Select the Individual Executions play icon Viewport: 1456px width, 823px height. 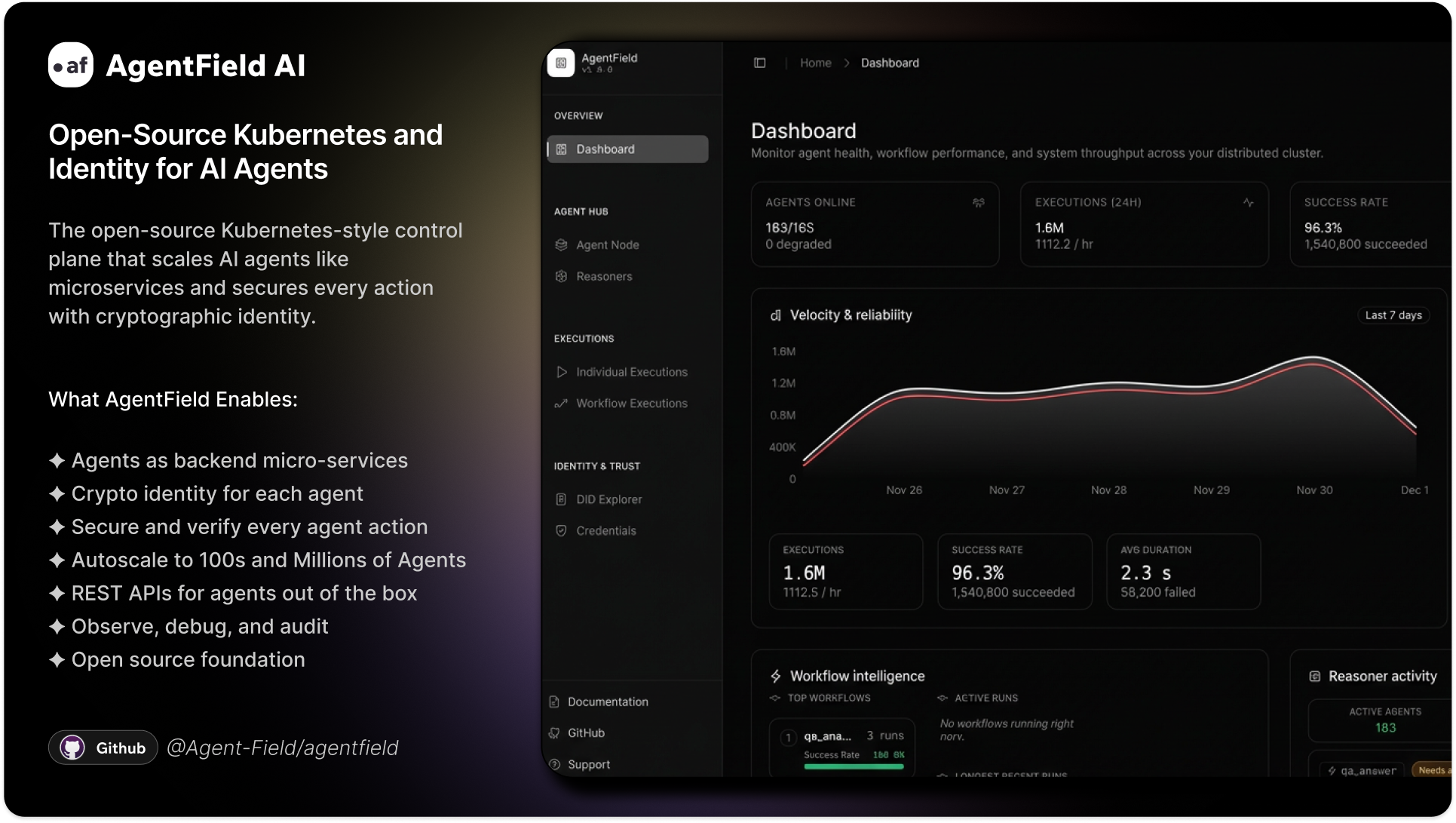click(561, 371)
